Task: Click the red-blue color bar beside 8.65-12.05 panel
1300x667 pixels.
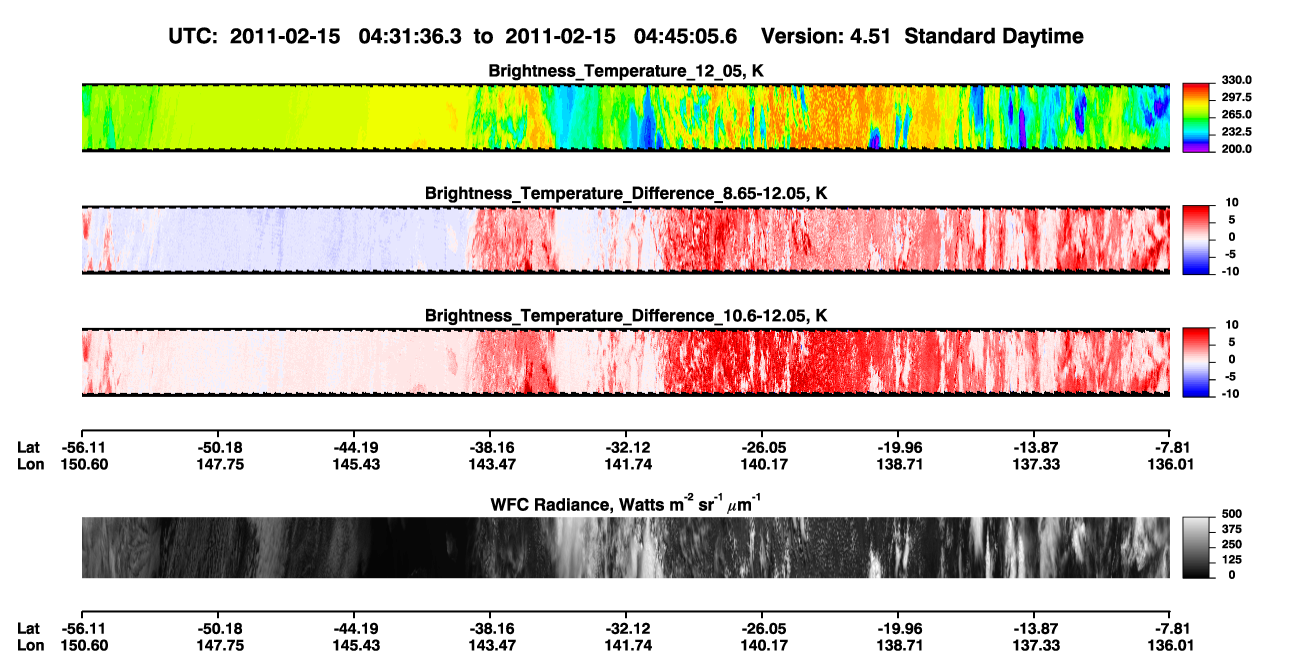Action: [x=1196, y=240]
